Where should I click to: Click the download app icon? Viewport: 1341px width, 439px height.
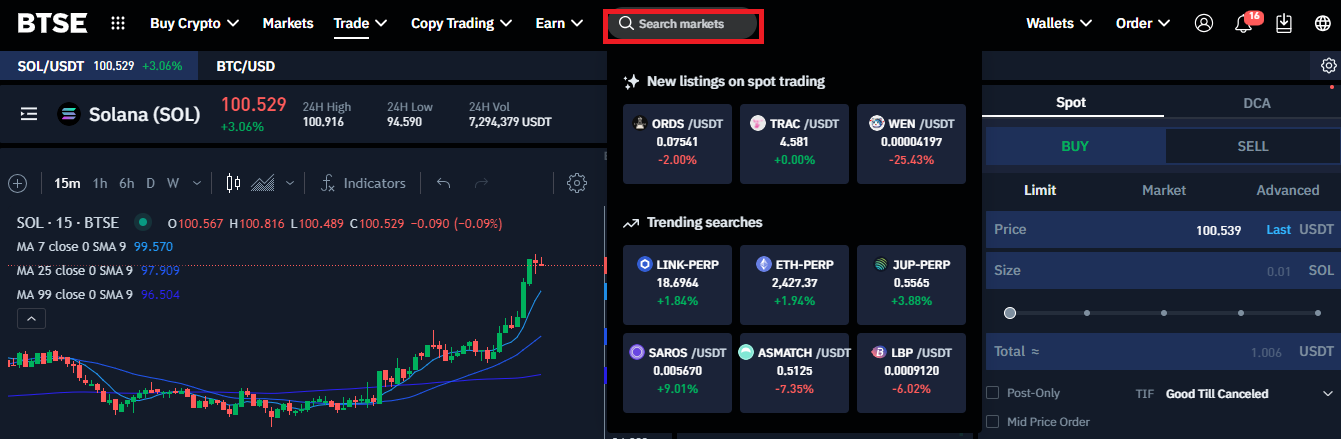[x=1284, y=23]
